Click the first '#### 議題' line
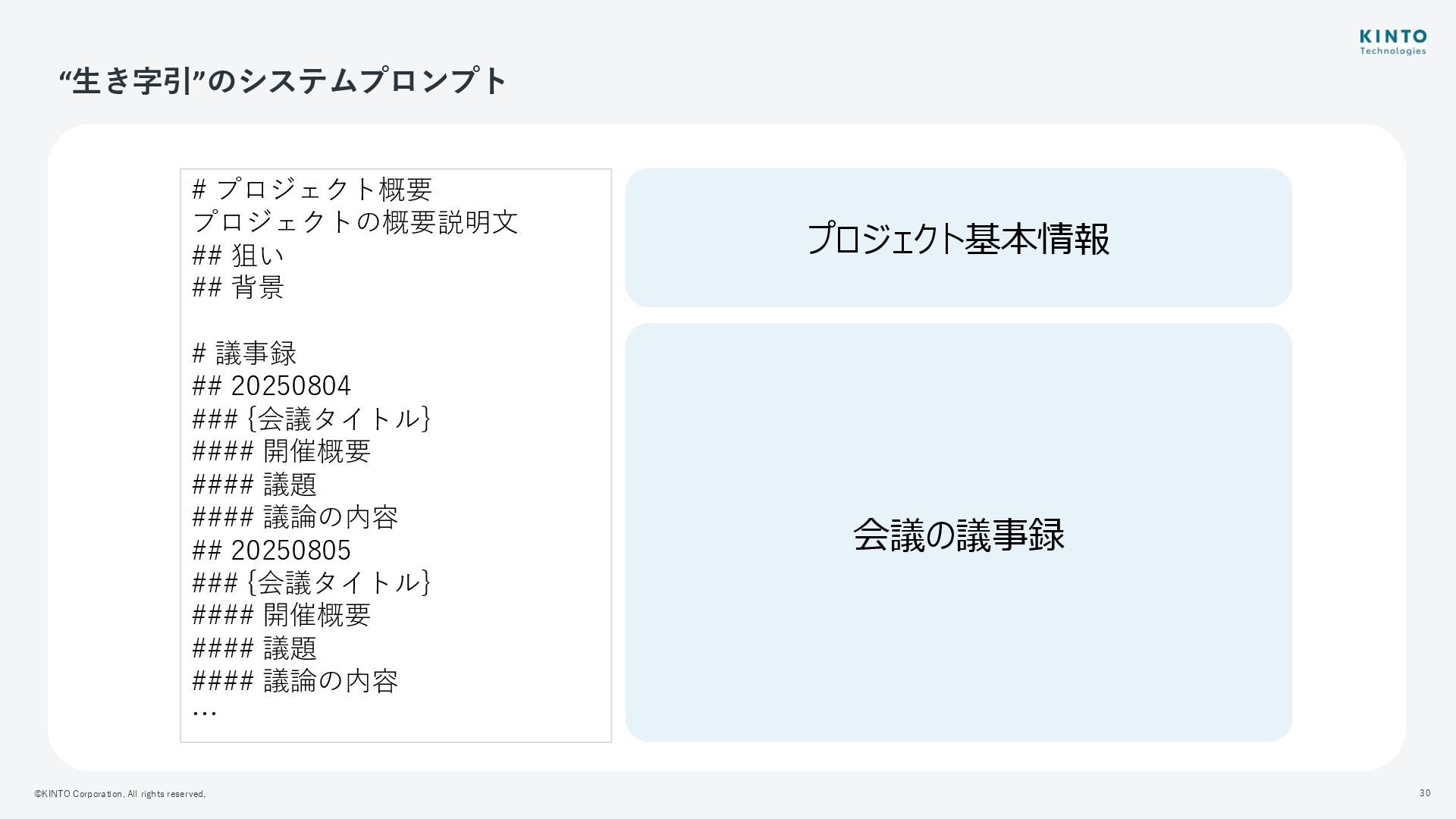 (255, 484)
